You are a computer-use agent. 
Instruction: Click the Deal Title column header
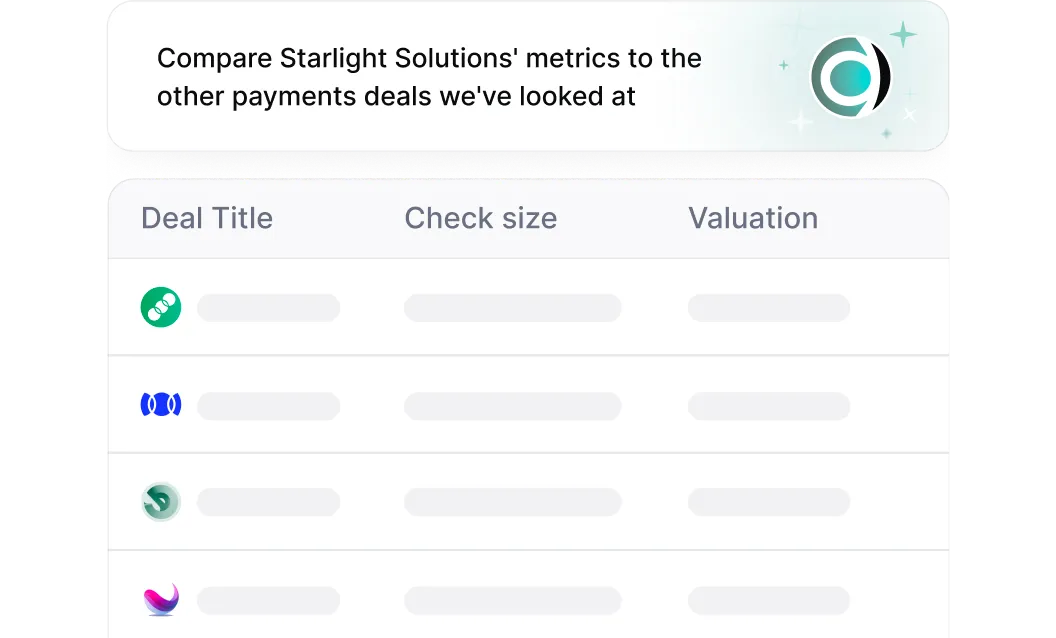pos(207,218)
